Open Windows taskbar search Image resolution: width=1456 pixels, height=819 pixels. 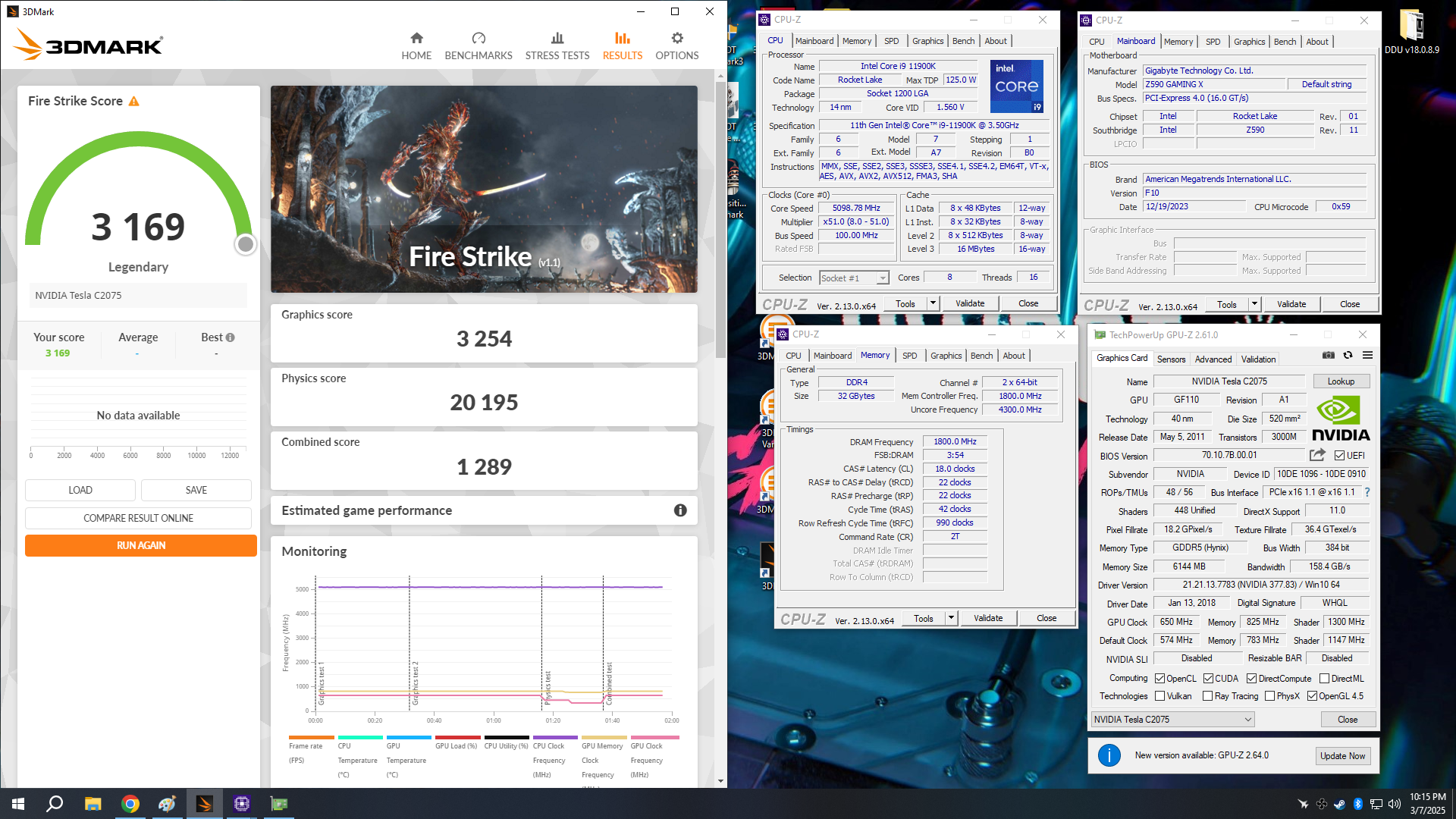point(55,804)
